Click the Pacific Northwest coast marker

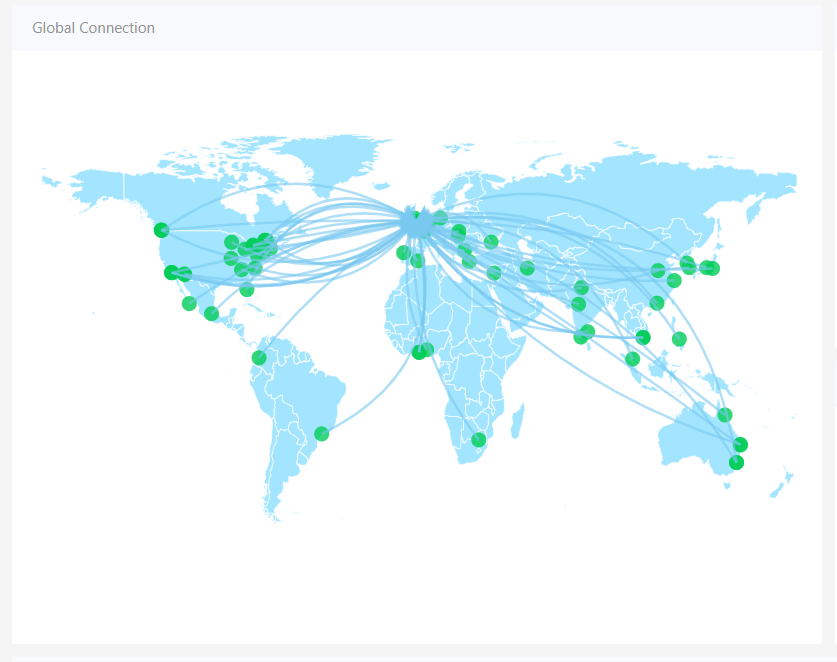coord(161,230)
